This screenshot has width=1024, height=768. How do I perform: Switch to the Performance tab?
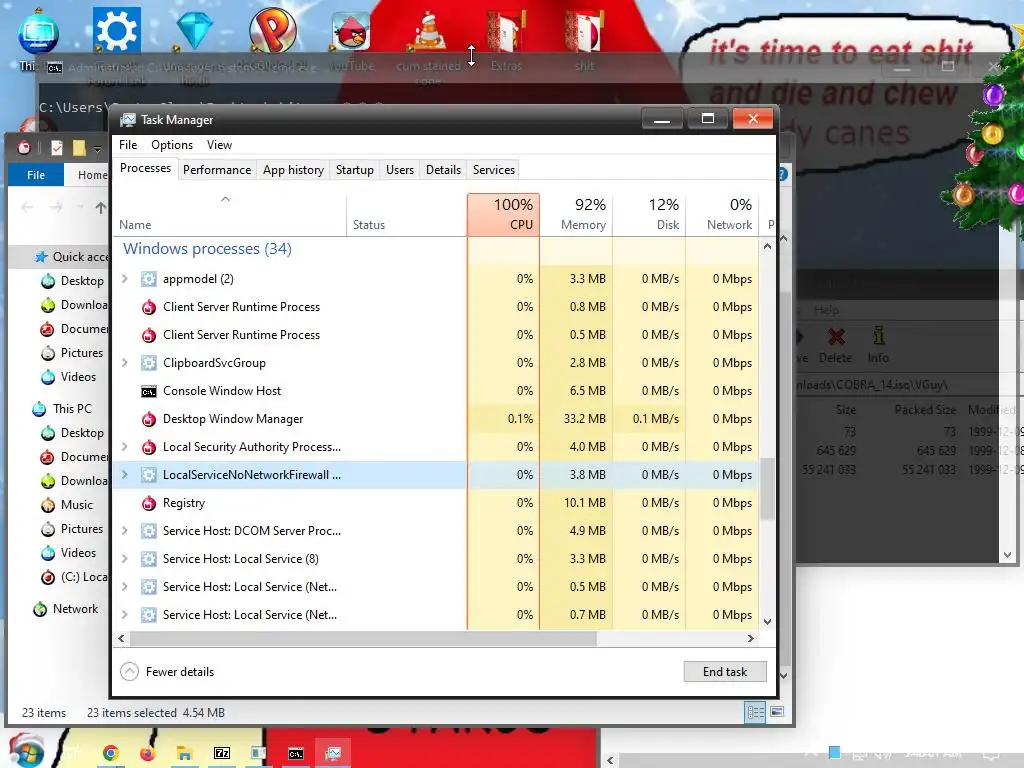217,170
